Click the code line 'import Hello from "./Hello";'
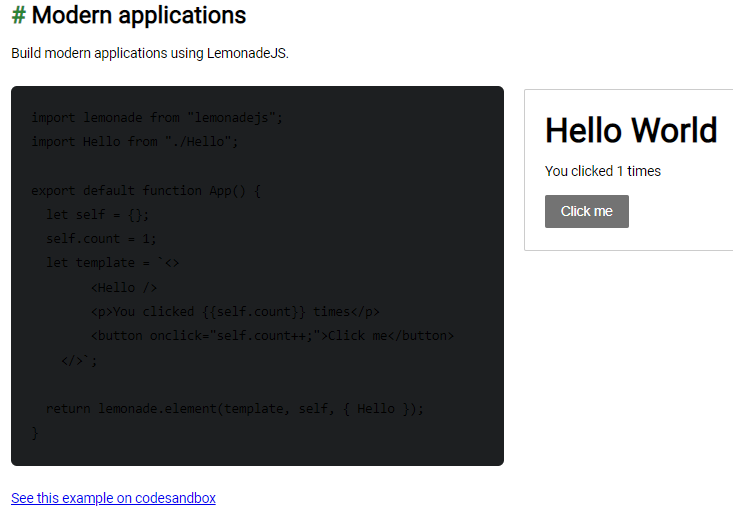Viewport: 733px width, 525px height. 135,142
